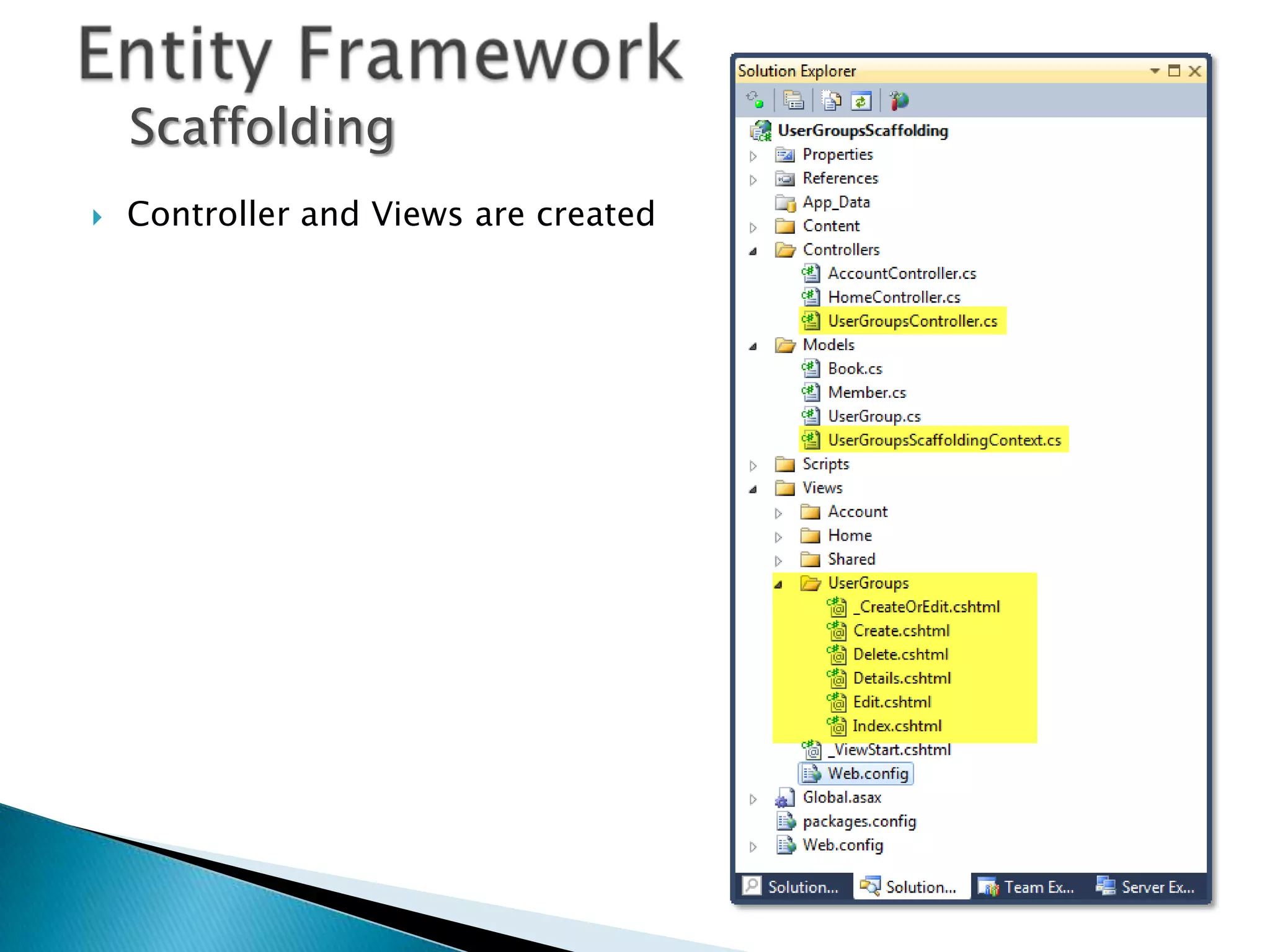1270x952 pixels.
Task: Expand the Properties node
Action: 753,156
